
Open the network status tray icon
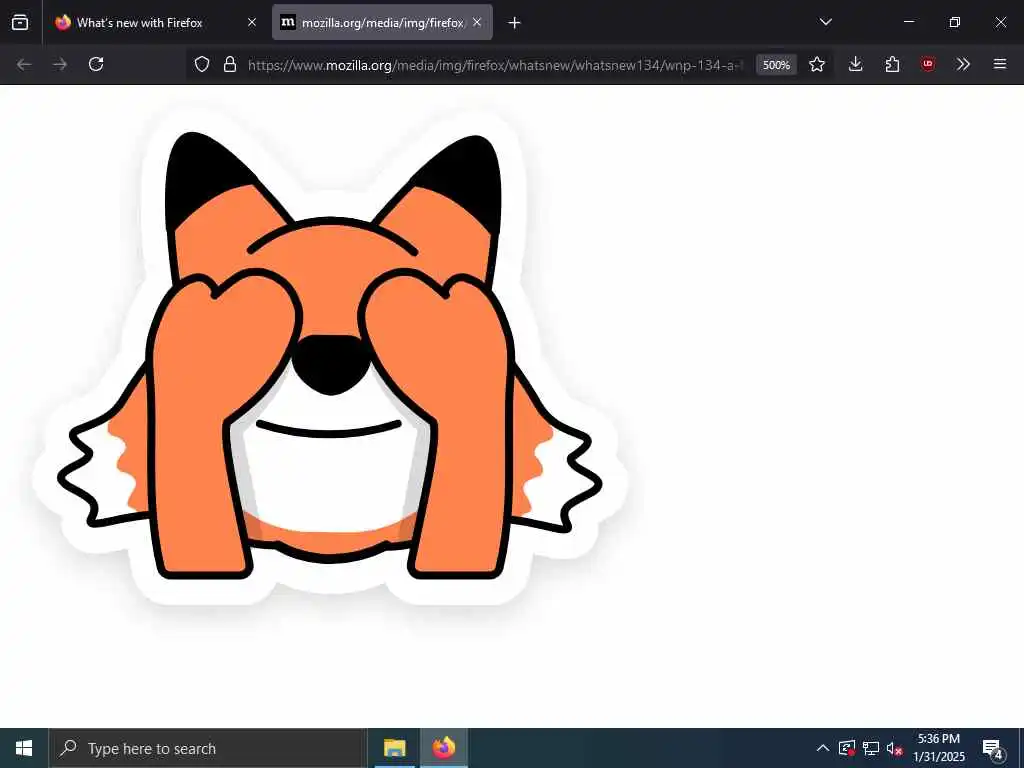point(871,748)
